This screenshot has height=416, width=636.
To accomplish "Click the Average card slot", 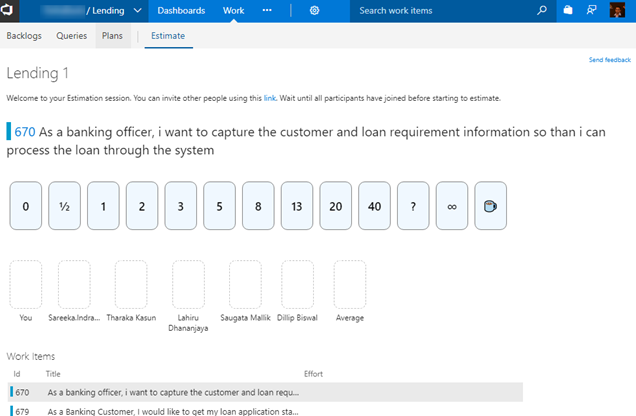I will click(350, 285).
